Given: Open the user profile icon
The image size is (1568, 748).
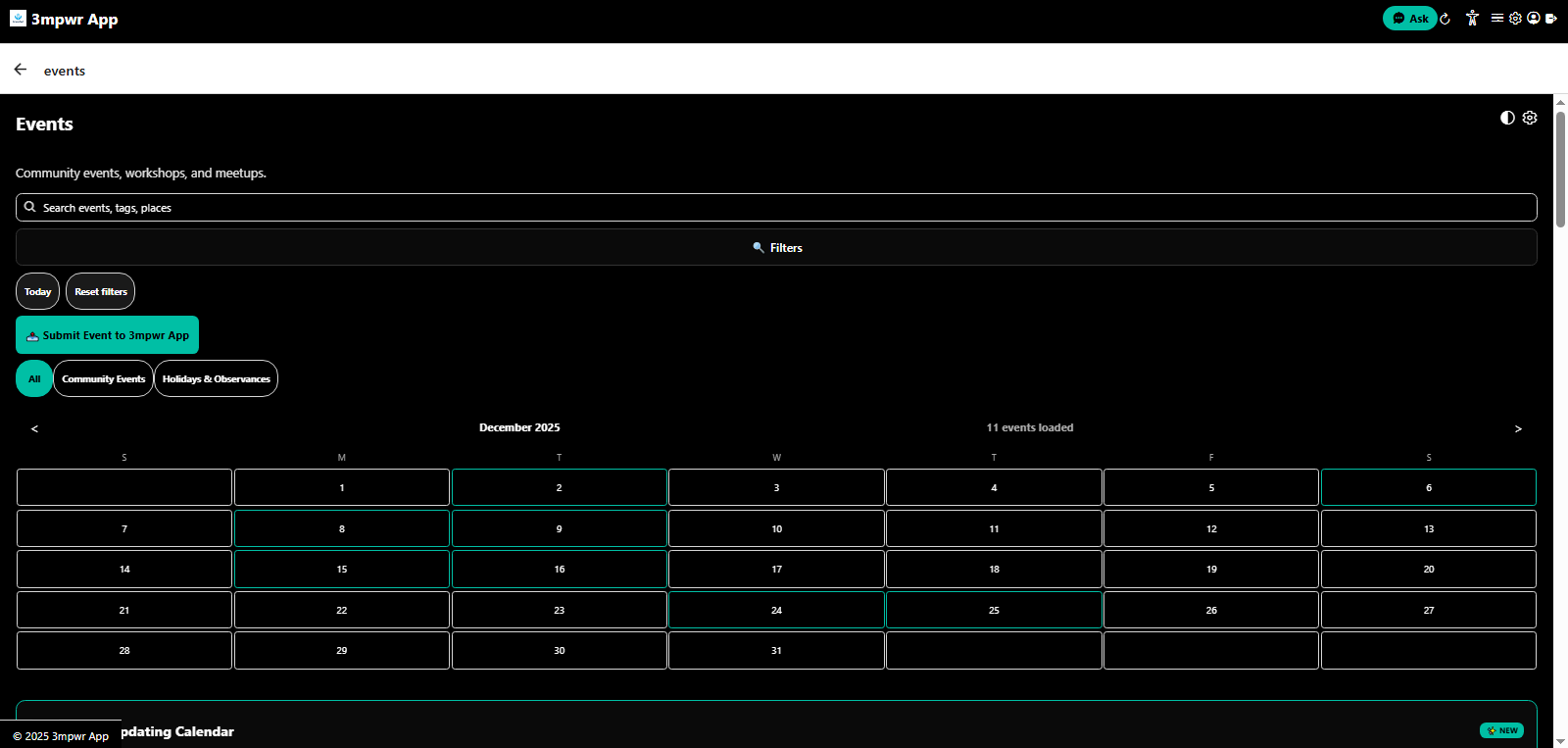Looking at the screenshot, I should click(x=1534, y=19).
